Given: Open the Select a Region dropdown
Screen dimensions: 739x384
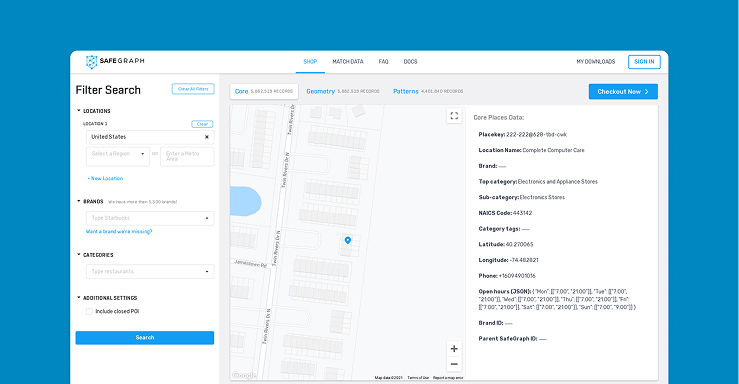Looking at the screenshot, I should point(117,156).
